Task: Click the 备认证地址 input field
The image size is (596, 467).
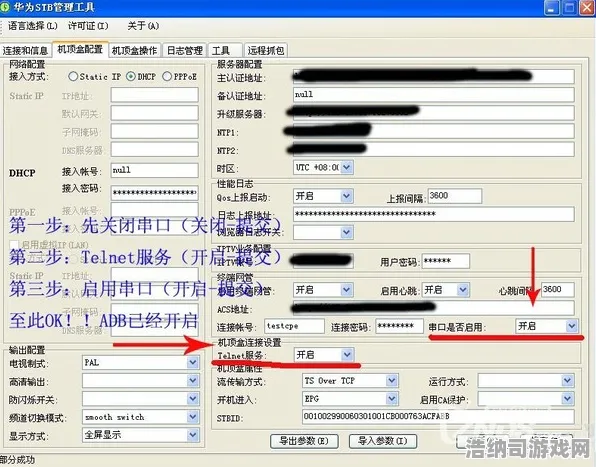Action: 434,95
